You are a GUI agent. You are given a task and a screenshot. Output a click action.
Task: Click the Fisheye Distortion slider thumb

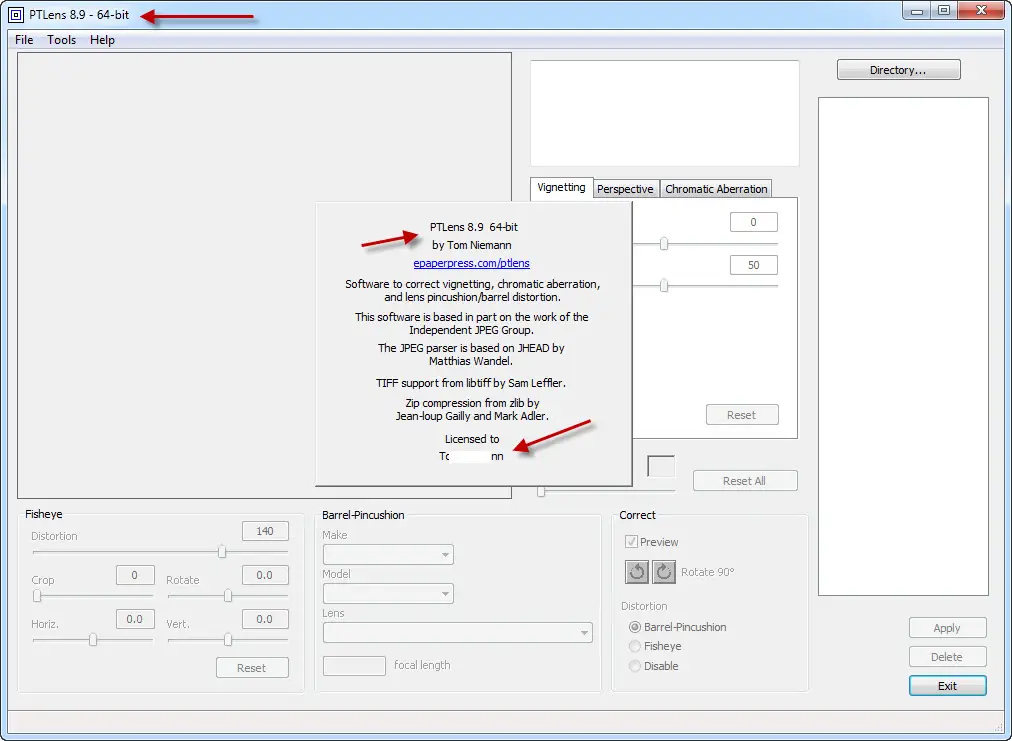(x=222, y=552)
